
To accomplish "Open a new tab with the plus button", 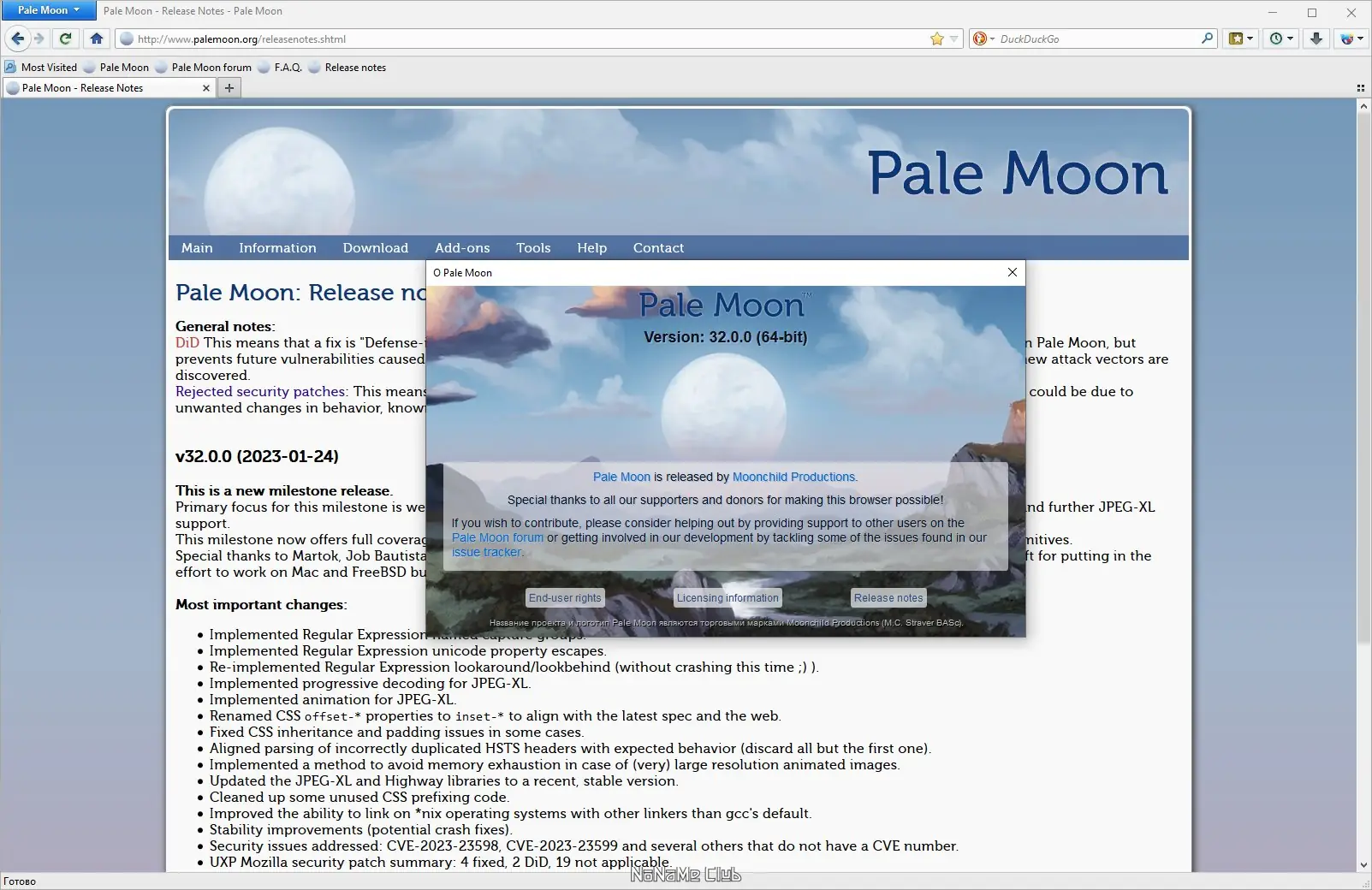I will click(x=229, y=88).
